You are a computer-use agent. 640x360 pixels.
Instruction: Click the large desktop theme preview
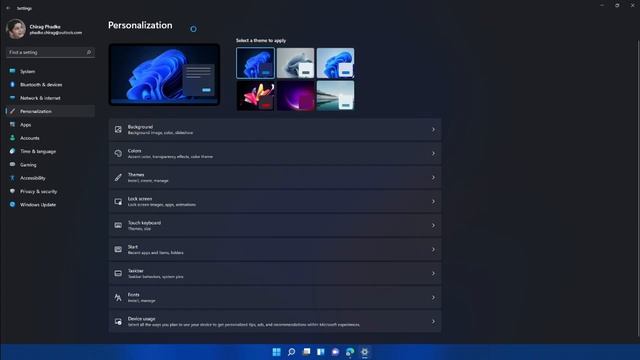(x=164, y=75)
